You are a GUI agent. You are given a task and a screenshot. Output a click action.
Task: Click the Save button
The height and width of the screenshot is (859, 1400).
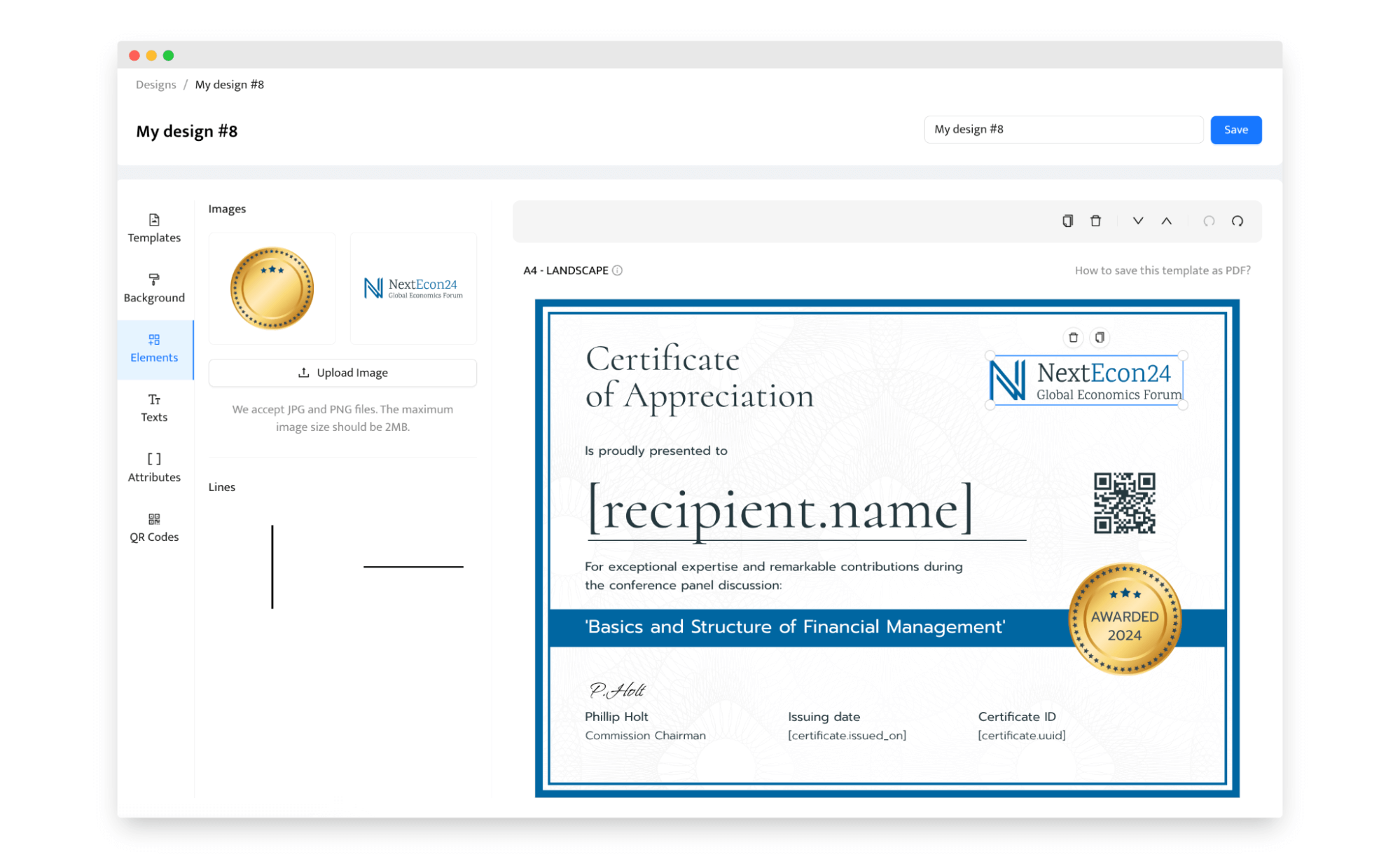[1236, 130]
